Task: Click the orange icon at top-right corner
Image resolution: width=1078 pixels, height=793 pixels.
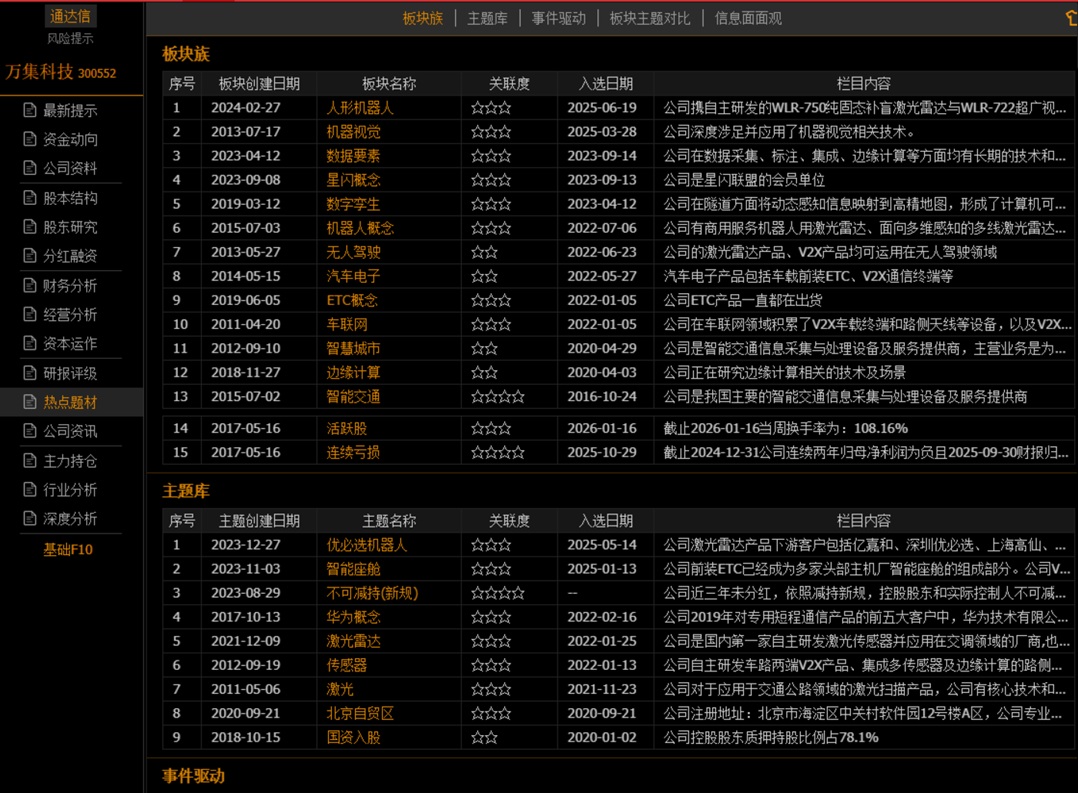Action: point(1071,18)
